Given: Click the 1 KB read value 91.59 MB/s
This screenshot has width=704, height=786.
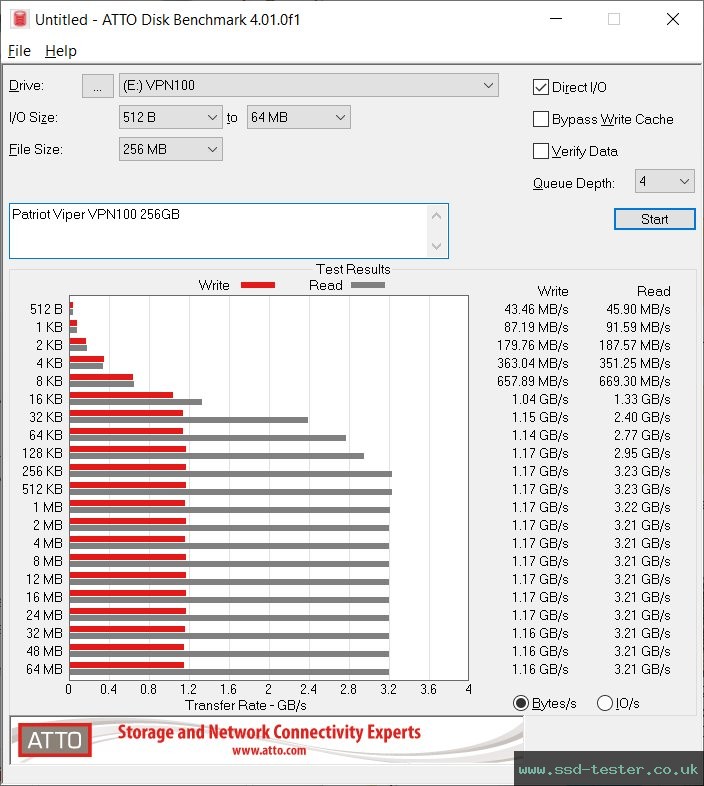Looking at the screenshot, I should coord(638,327).
